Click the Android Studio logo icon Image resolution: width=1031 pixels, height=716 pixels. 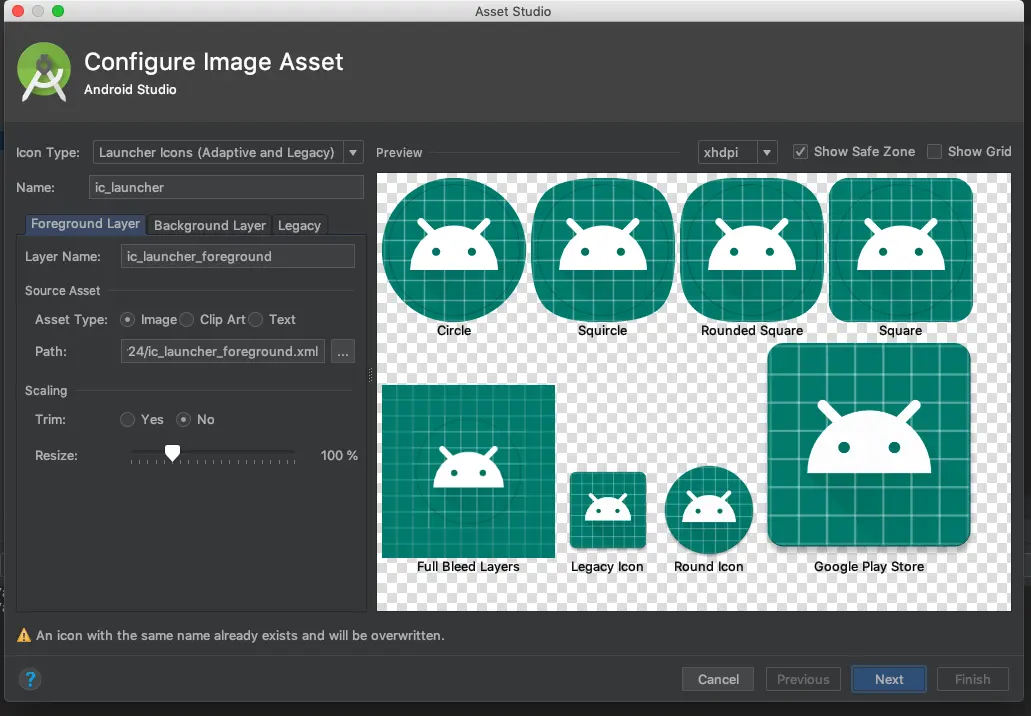[x=43, y=72]
